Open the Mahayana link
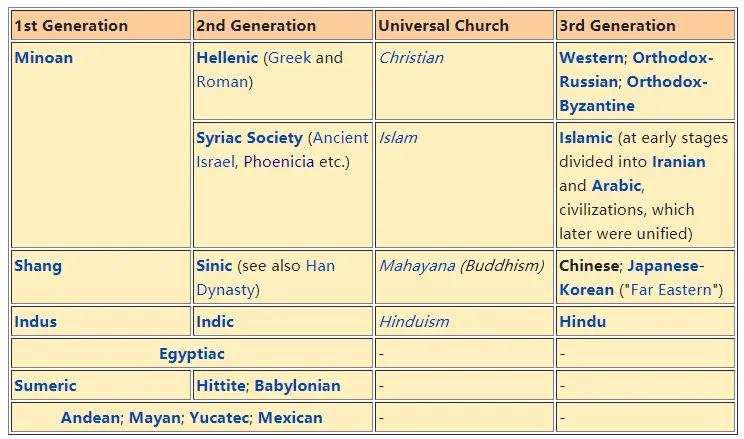Screen dimensions: 744x439 [x=417, y=266]
